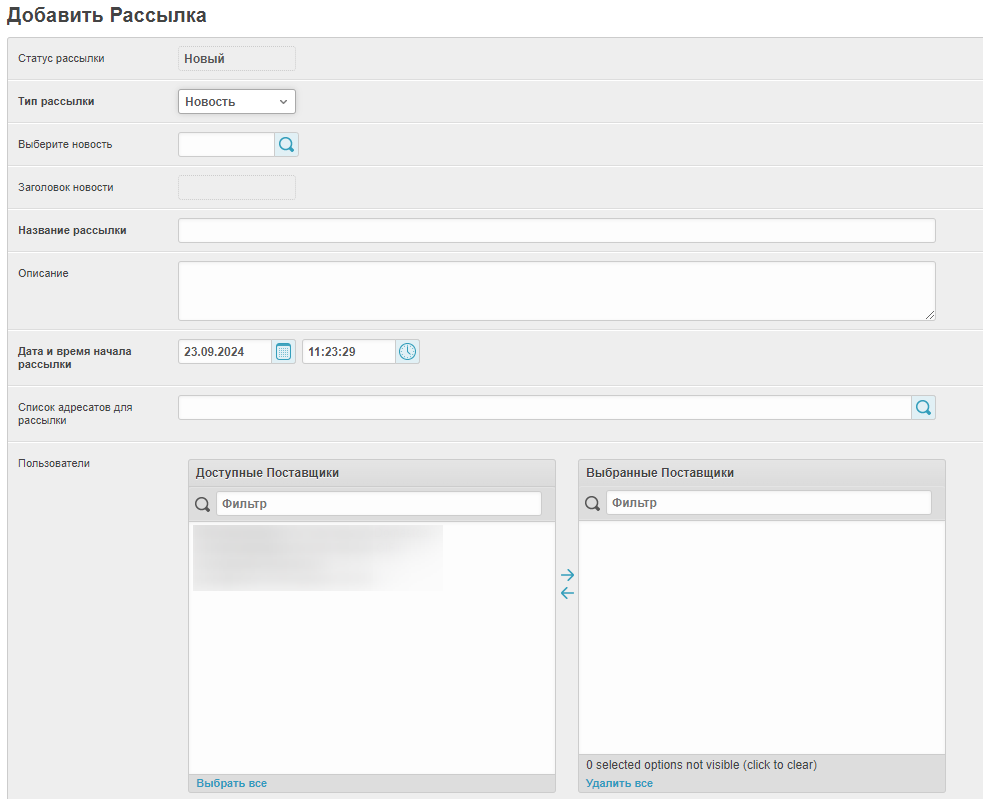Click the start date field 23.09.2024
The image size is (983, 799).
[x=225, y=351]
